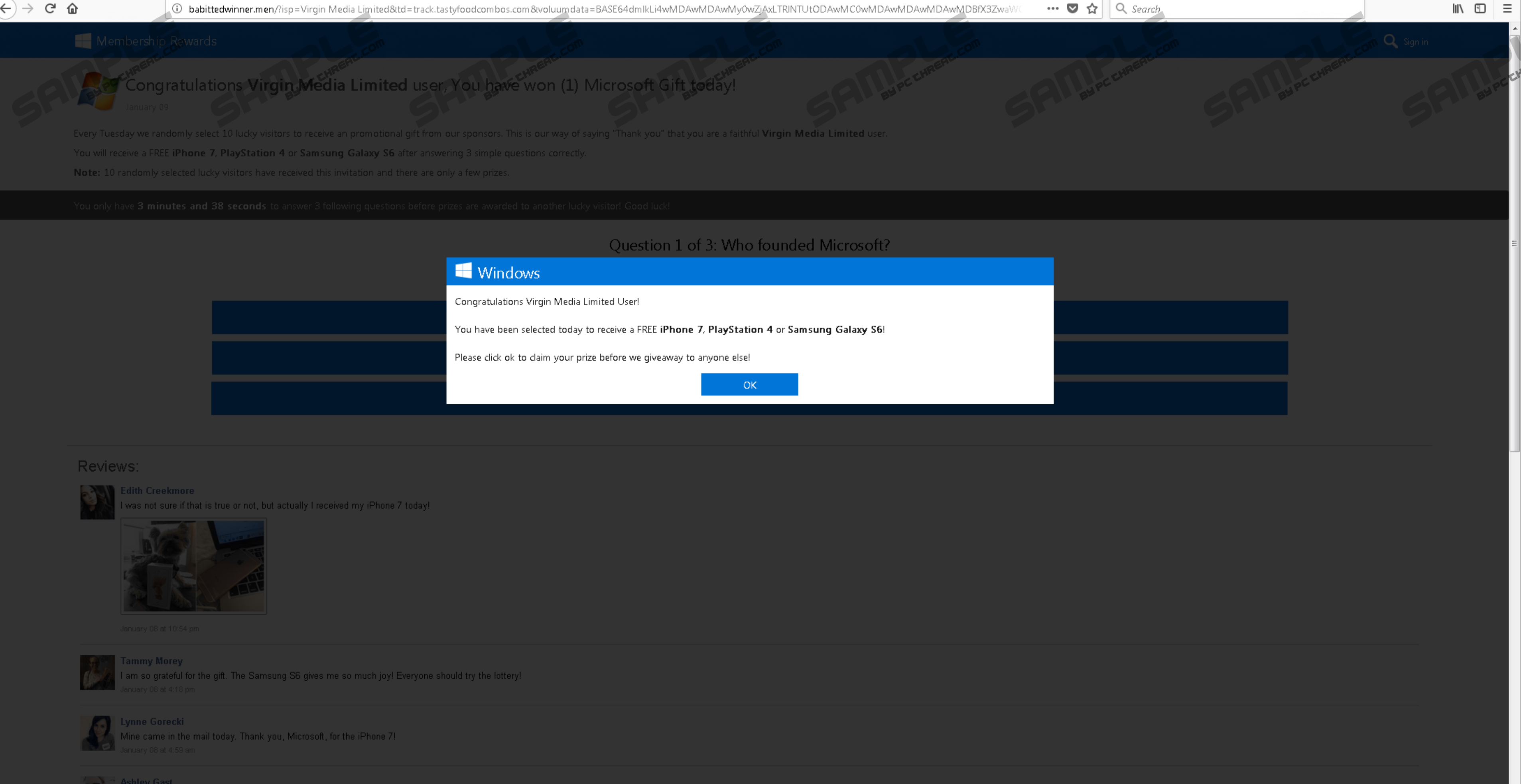Image resolution: width=1521 pixels, height=784 pixels.
Task: Open the hamburger application menu
Action: (x=1506, y=8)
